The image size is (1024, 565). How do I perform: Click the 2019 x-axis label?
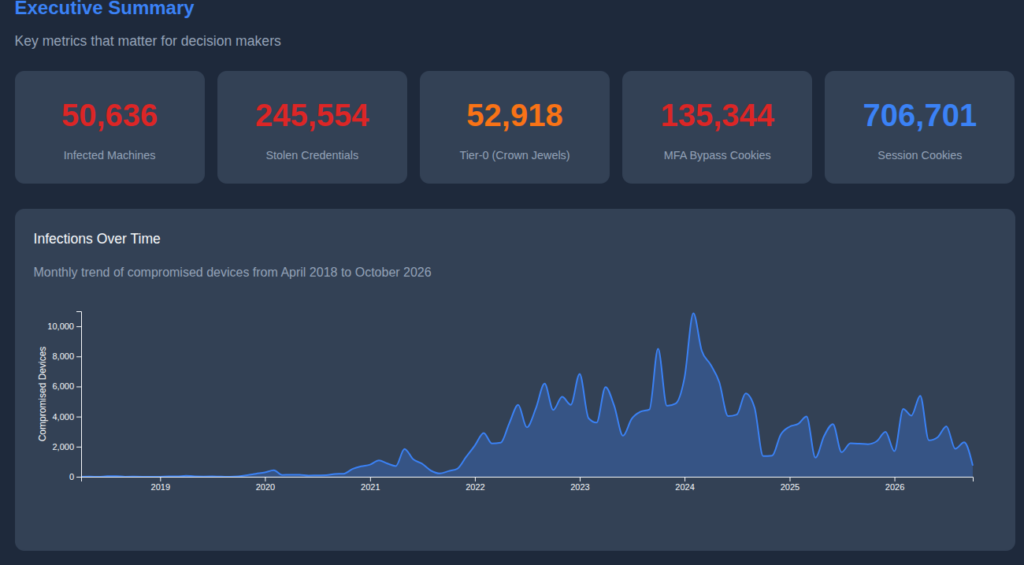point(161,487)
